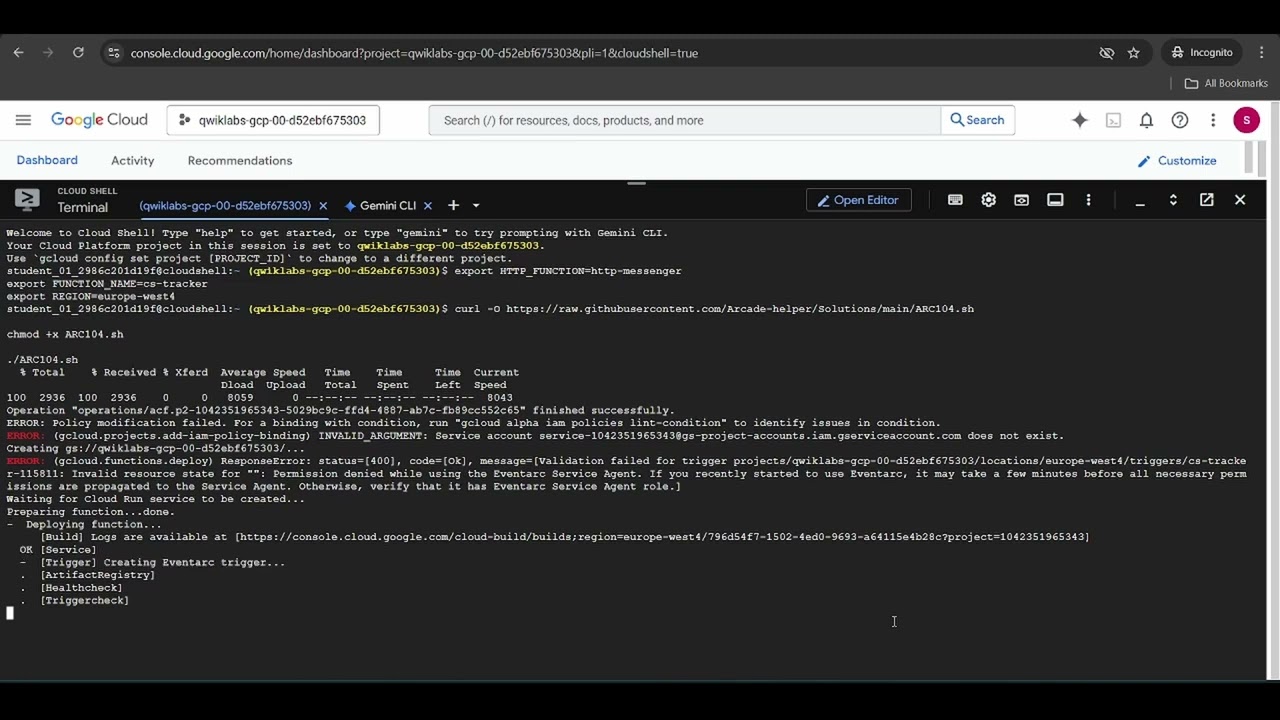Click the resources search input field

685,120
